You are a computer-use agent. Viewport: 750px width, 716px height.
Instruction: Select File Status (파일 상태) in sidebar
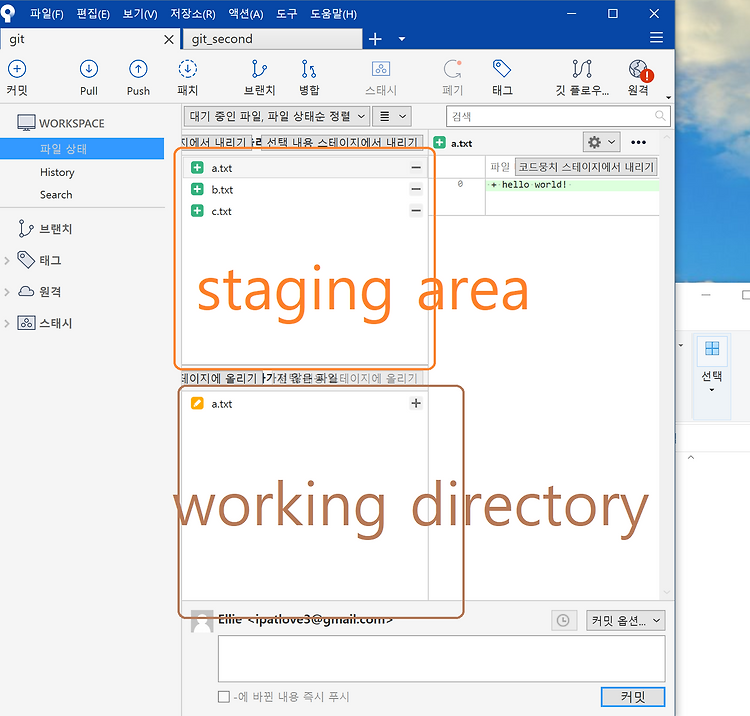[82, 149]
